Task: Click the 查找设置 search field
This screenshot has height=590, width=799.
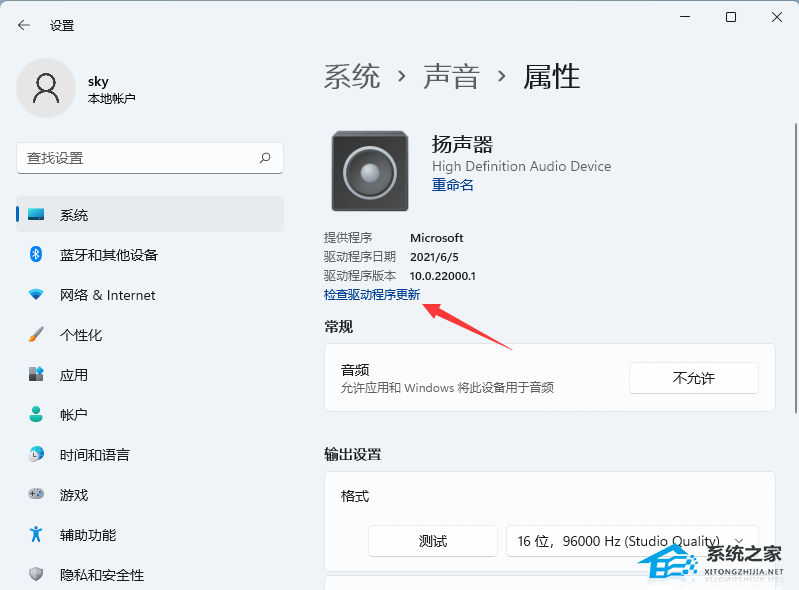Action: pyautogui.click(x=150, y=158)
